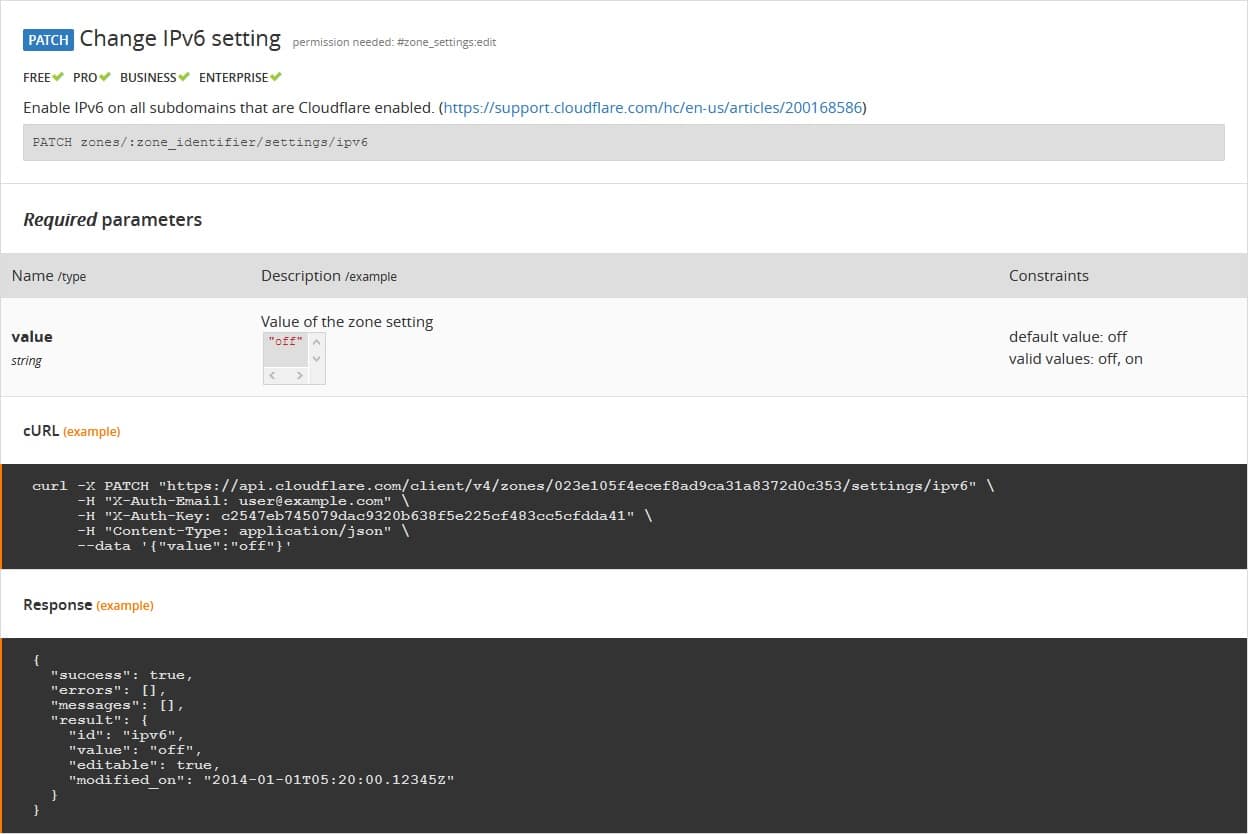Open the Cloudflare support article link
Image resolution: width=1248 pixels, height=834 pixels.
tap(652, 107)
